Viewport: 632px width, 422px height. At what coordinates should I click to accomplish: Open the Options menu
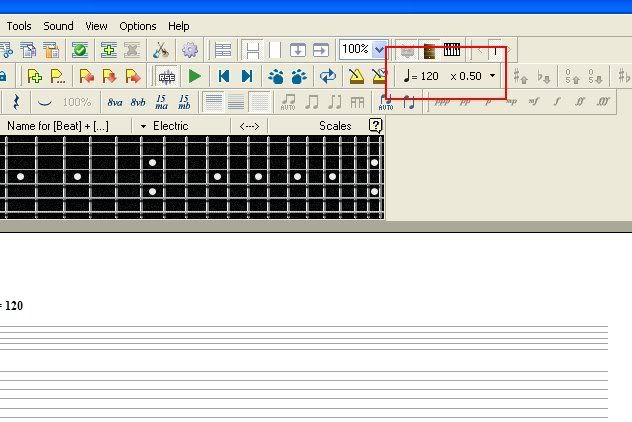click(138, 26)
